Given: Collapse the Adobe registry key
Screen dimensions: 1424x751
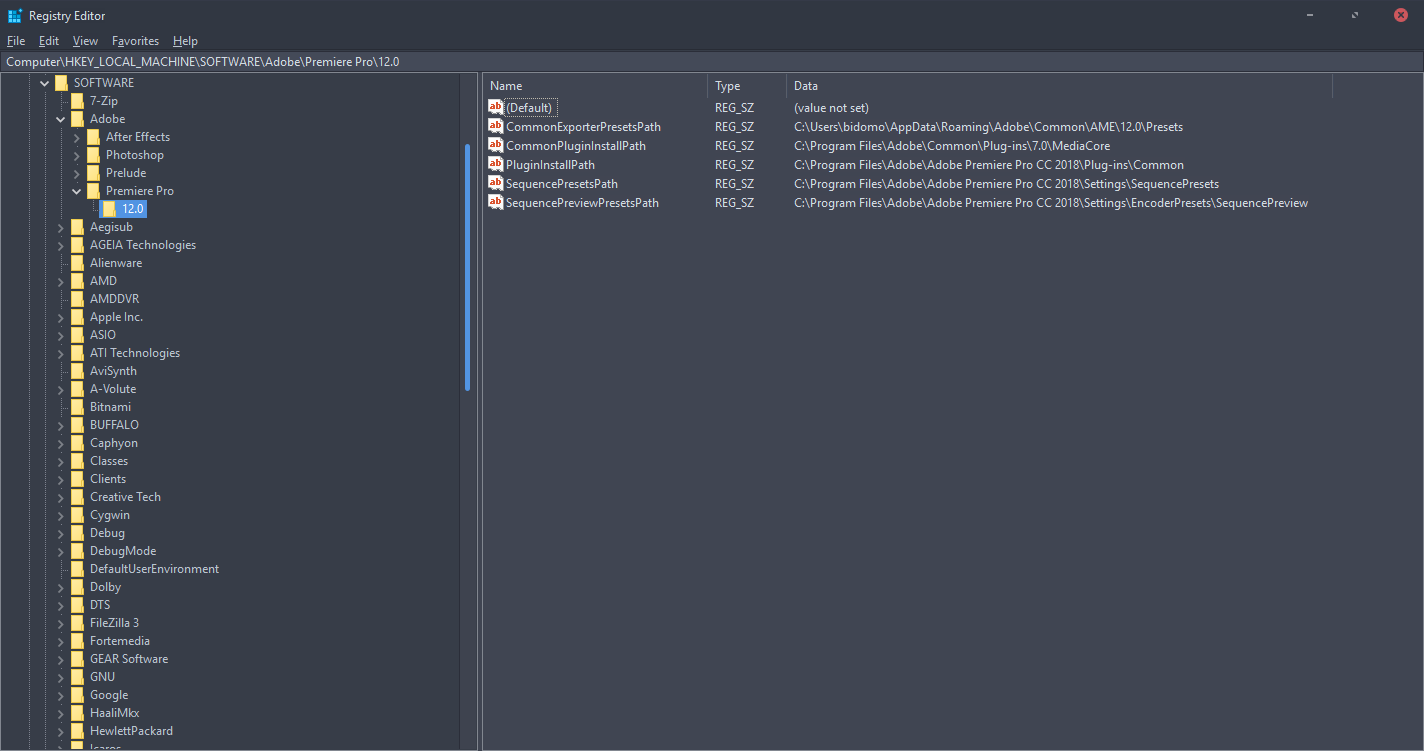Looking at the screenshot, I should [61, 119].
